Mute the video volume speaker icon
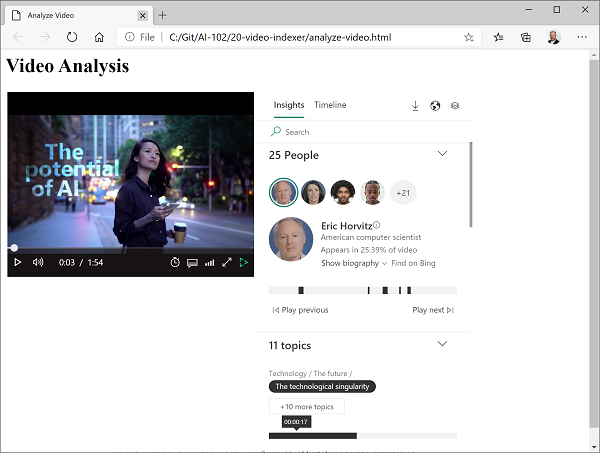 (38, 262)
